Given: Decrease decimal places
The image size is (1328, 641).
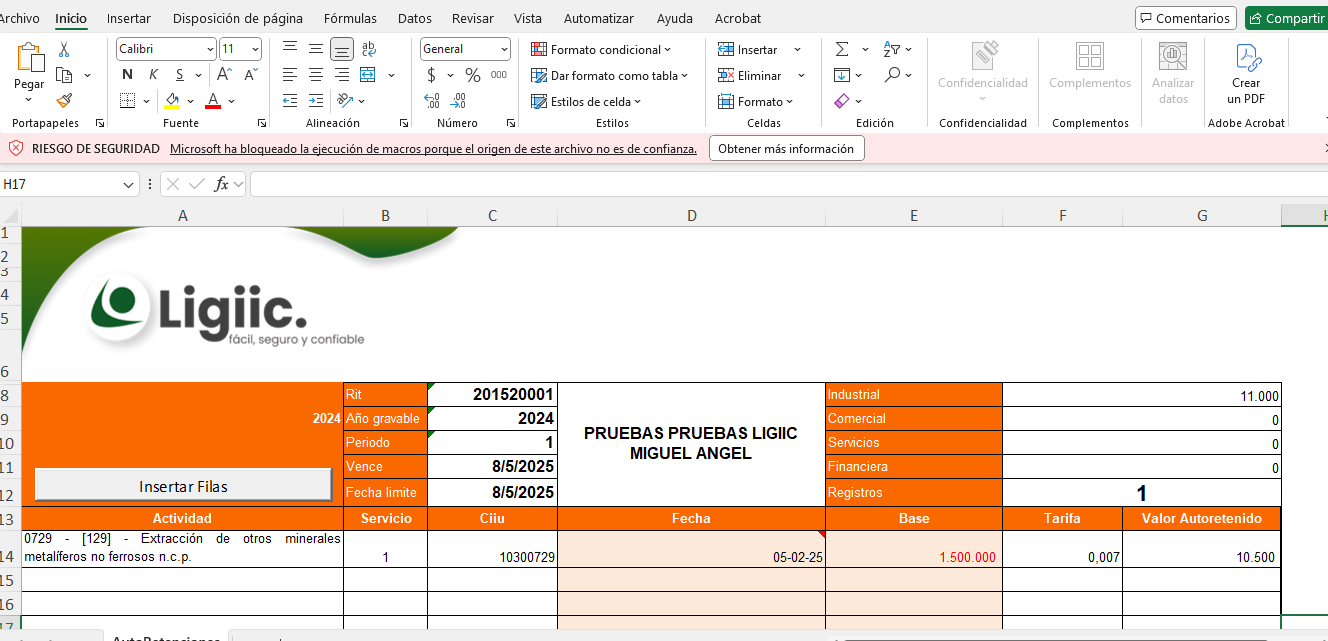Looking at the screenshot, I should click(x=458, y=100).
